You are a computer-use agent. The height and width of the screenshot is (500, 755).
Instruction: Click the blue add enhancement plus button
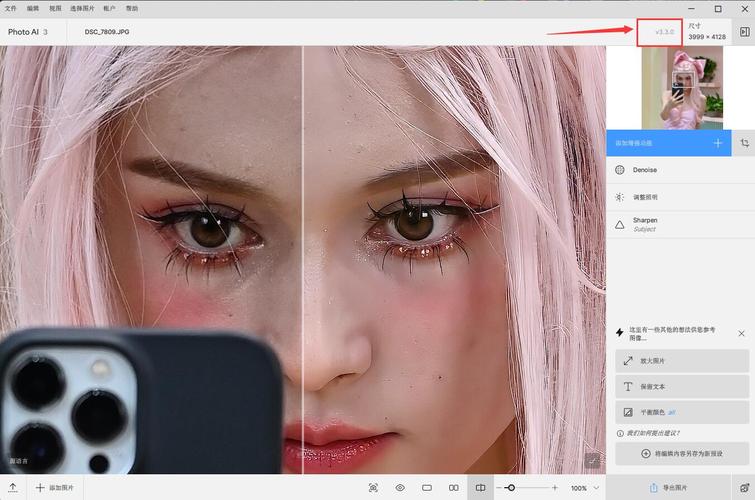(x=717, y=143)
